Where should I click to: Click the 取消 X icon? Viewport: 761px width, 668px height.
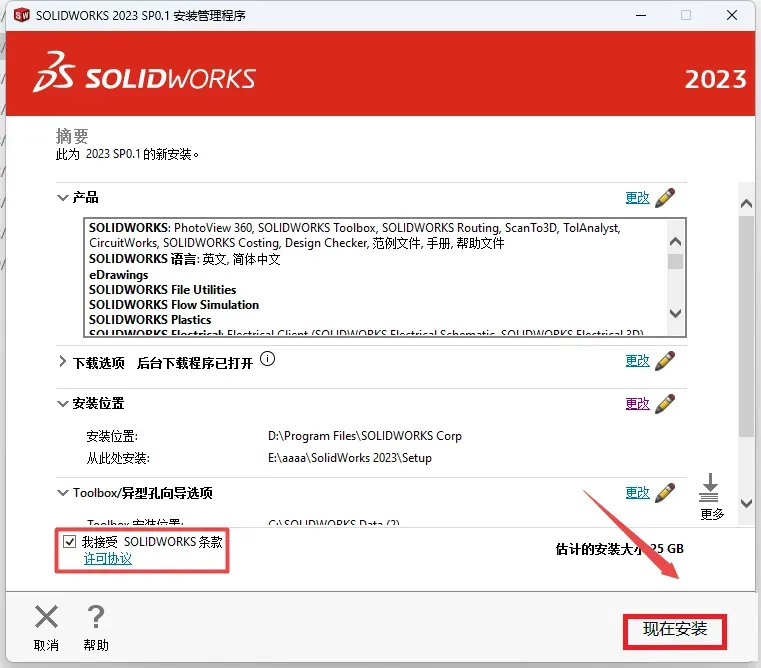click(x=47, y=617)
